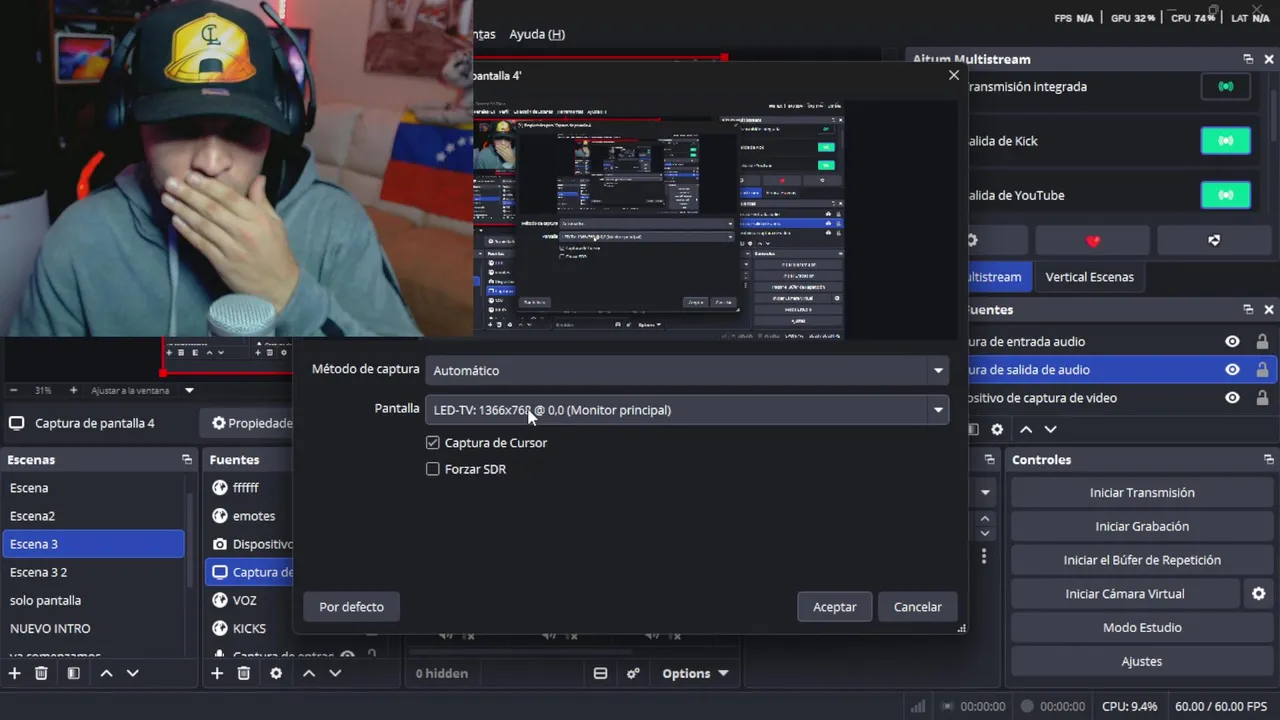The height and width of the screenshot is (720, 1280).
Task: Hide the entrada audio source via eye icon
Action: click(x=1232, y=341)
